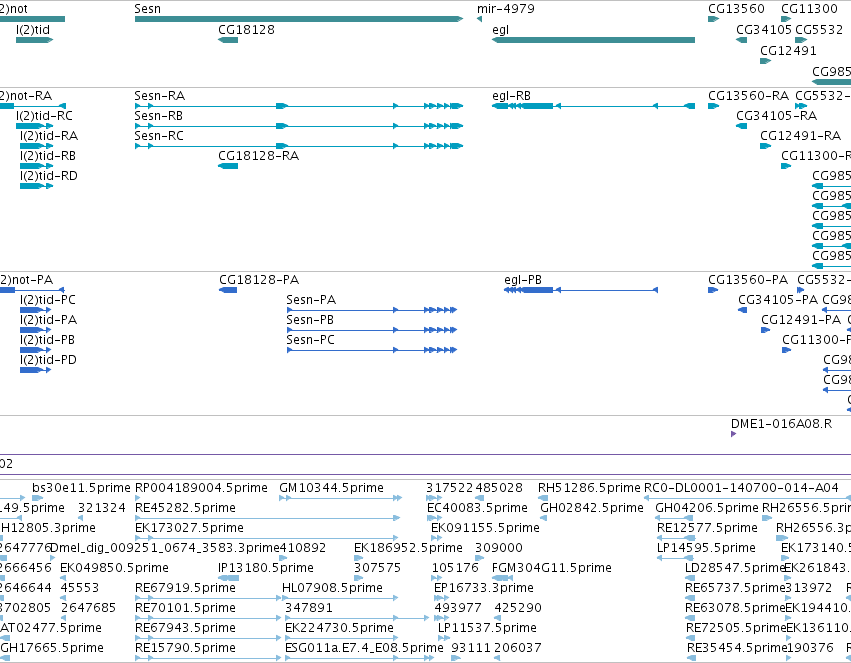
Task: Click the Sesn-PA CDS label
Action: 311,300
